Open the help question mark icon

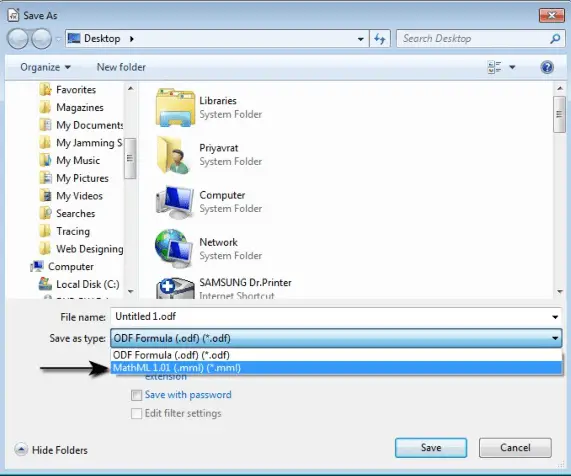[x=547, y=67]
